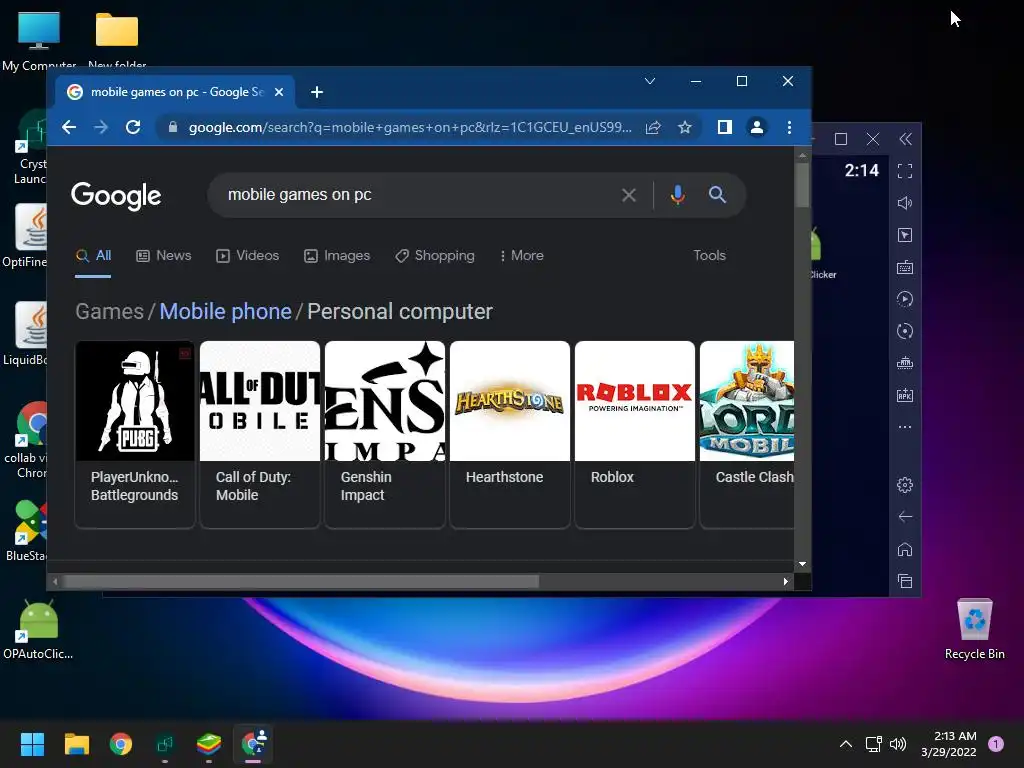Close the 'mobile games on pc' tab
The image size is (1024, 768).
coord(279,92)
